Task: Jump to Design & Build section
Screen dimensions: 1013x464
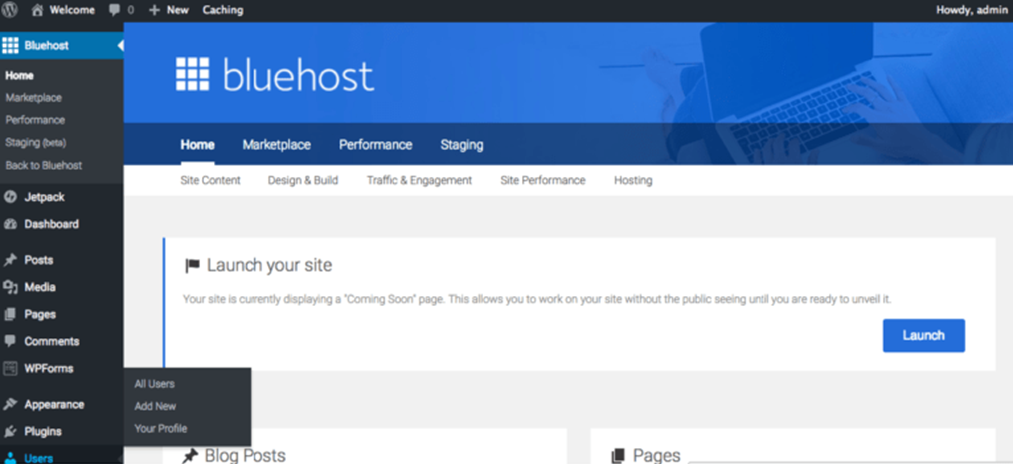Action: click(x=303, y=180)
